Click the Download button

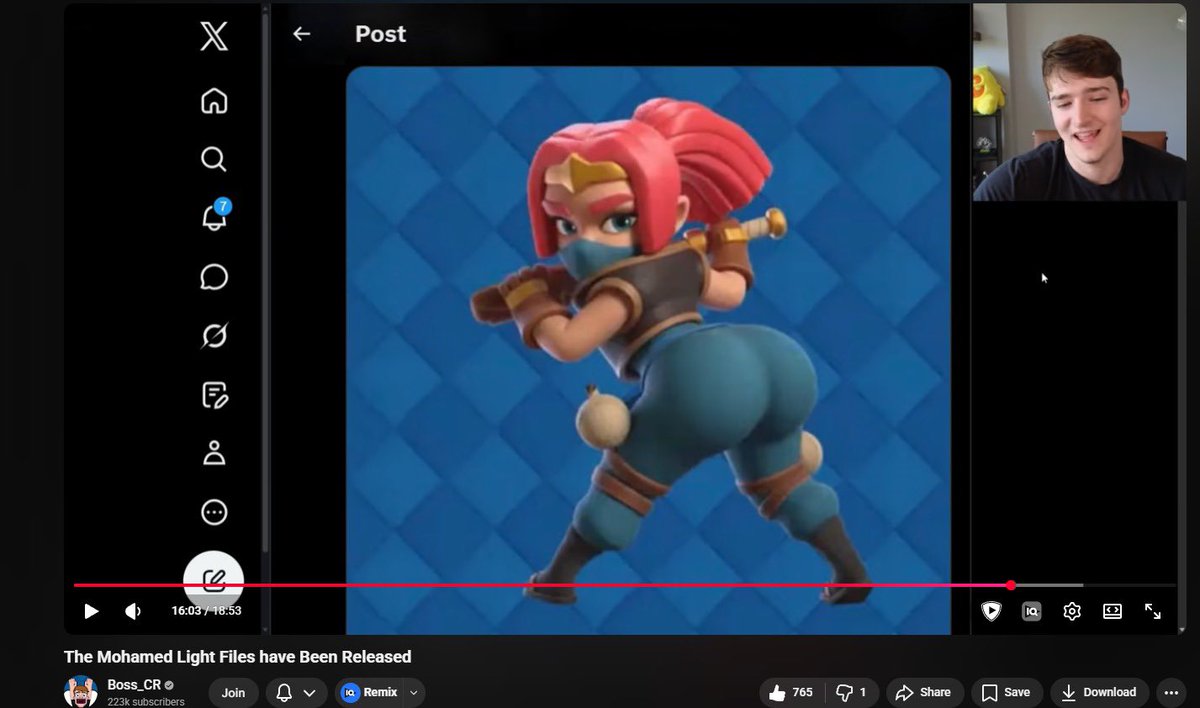(1099, 692)
